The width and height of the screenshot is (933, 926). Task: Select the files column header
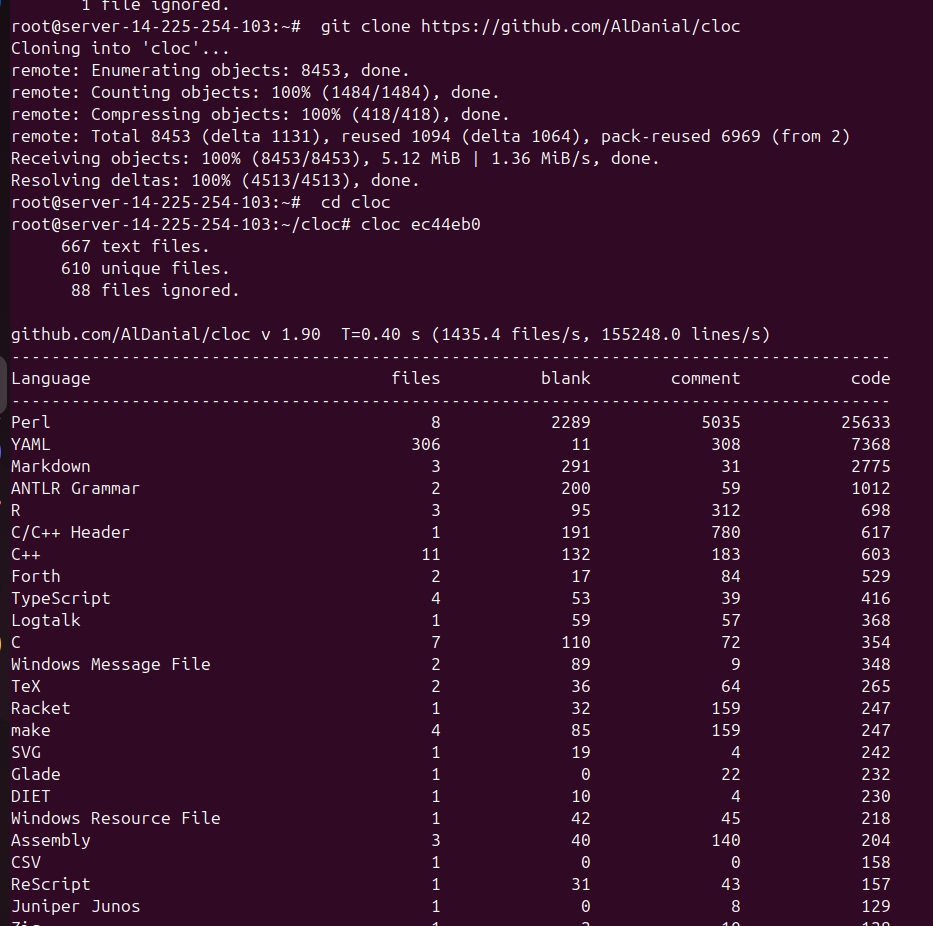(416, 378)
